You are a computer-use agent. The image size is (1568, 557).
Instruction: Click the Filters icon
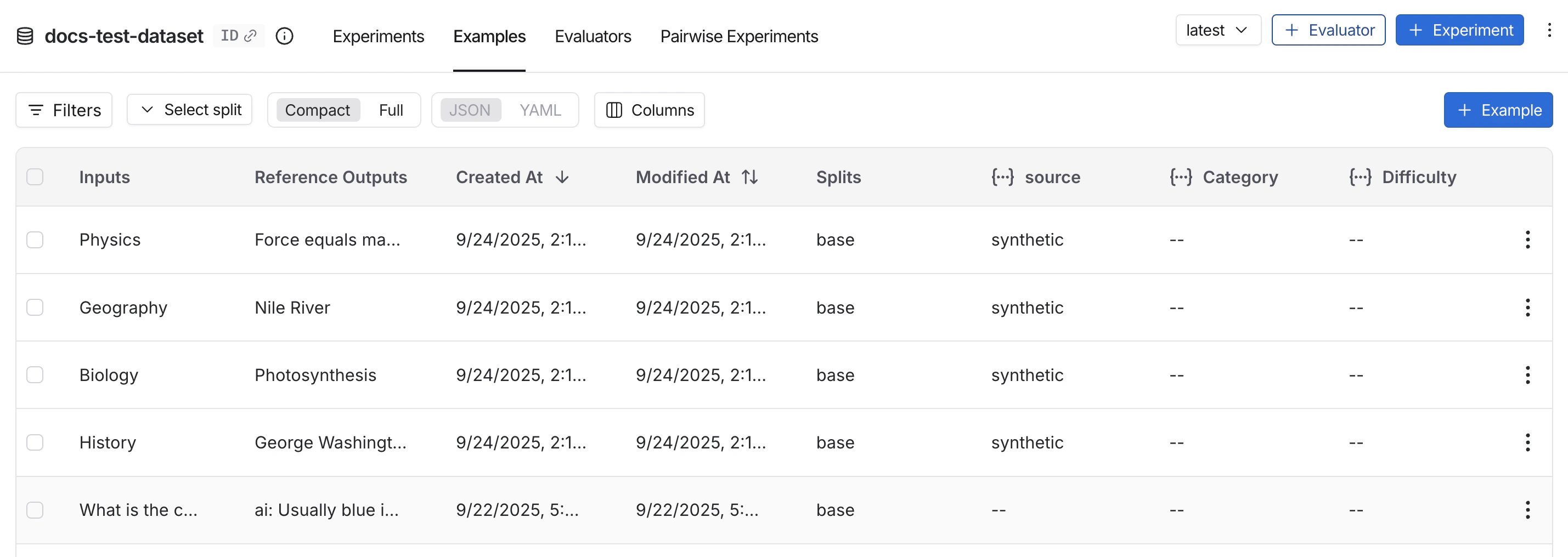(36, 110)
